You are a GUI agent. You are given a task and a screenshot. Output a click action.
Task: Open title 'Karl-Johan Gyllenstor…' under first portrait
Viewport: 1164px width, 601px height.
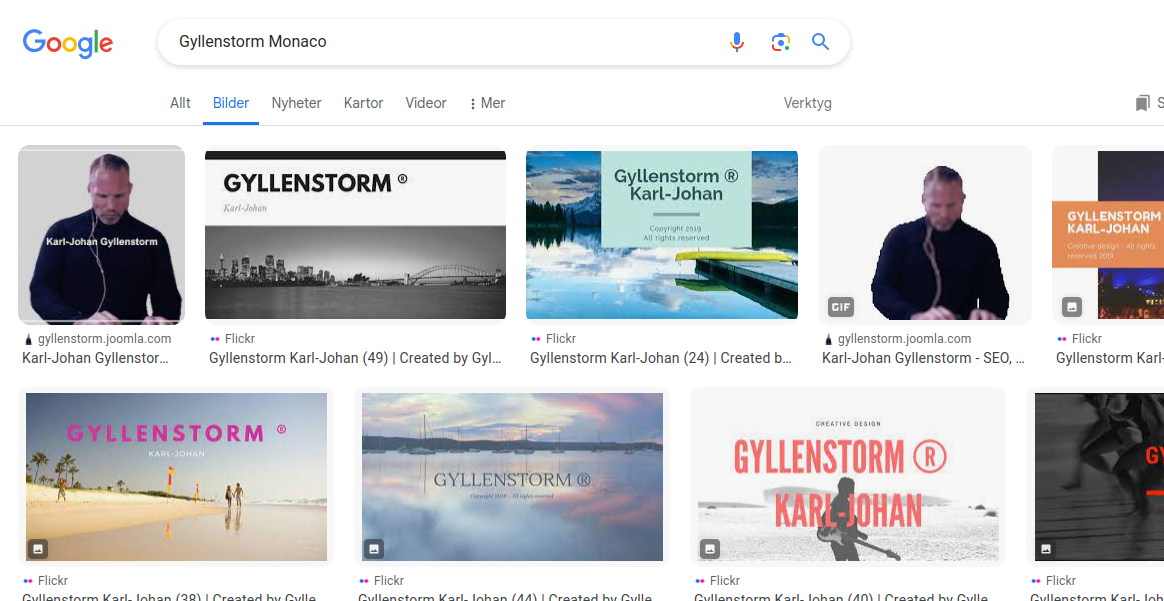96,358
